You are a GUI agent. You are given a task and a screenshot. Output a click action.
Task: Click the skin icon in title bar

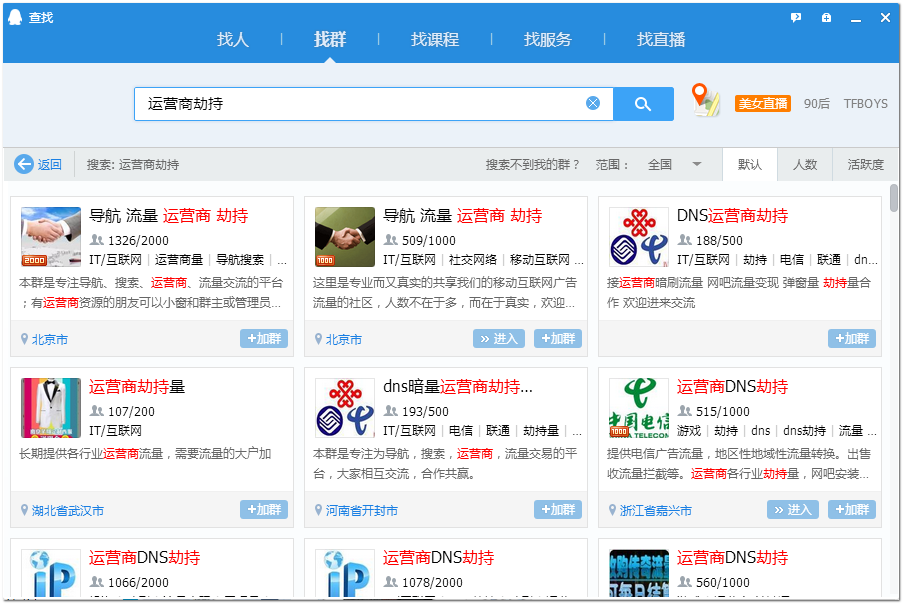826,18
